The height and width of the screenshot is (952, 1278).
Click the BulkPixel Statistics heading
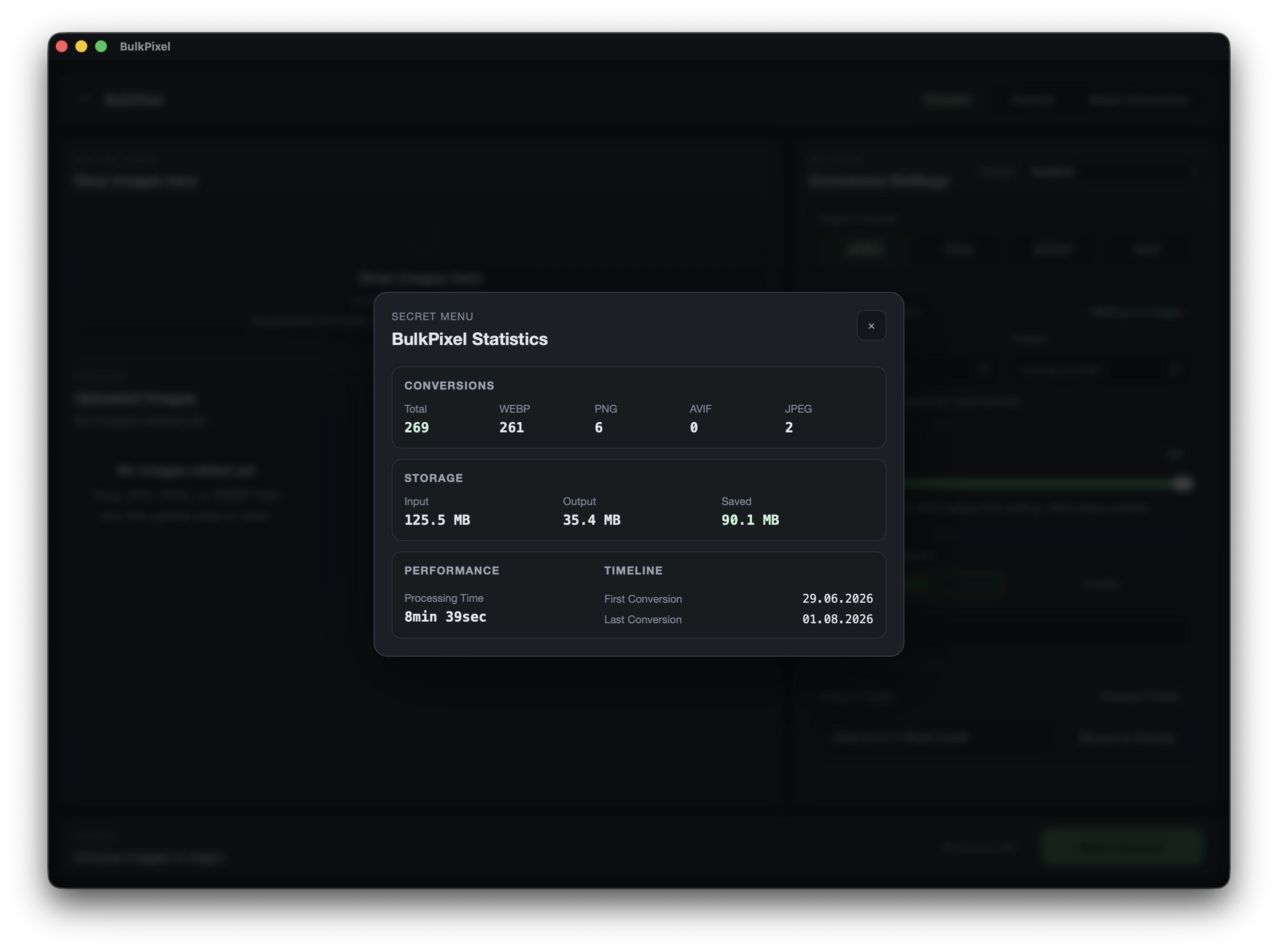click(x=469, y=339)
